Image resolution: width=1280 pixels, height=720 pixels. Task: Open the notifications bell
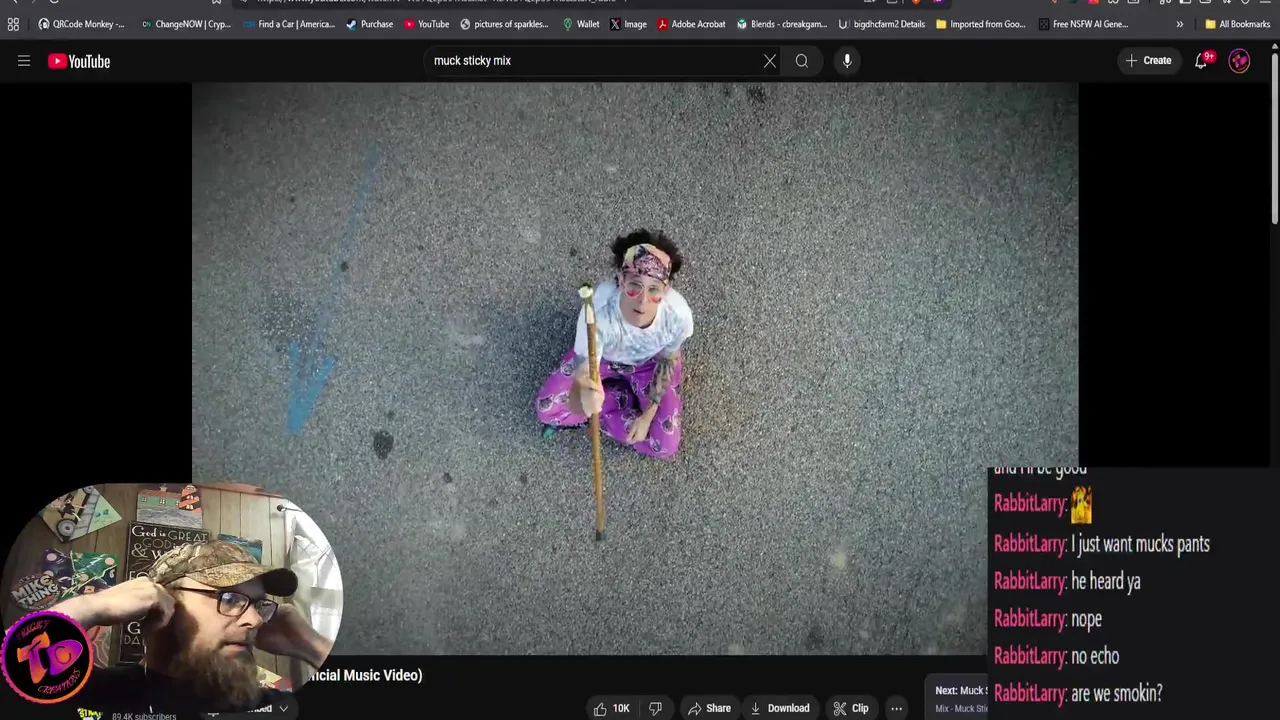pos(1202,61)
